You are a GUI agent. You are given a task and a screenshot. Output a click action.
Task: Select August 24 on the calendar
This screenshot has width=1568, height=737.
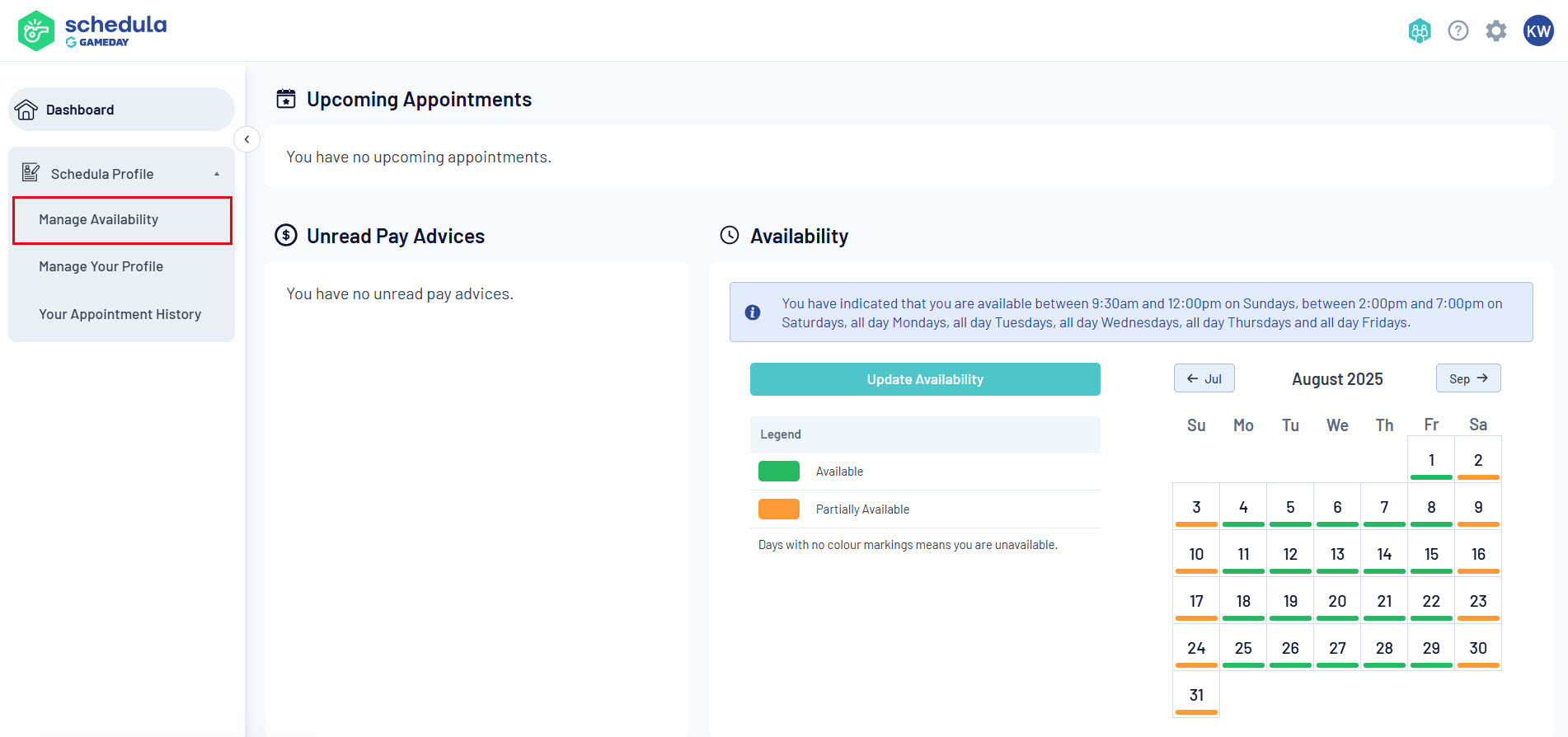pos(1196,648)
